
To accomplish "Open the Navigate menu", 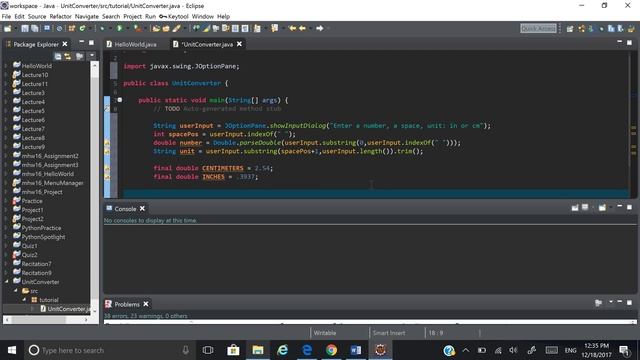I will click(87, 16).
